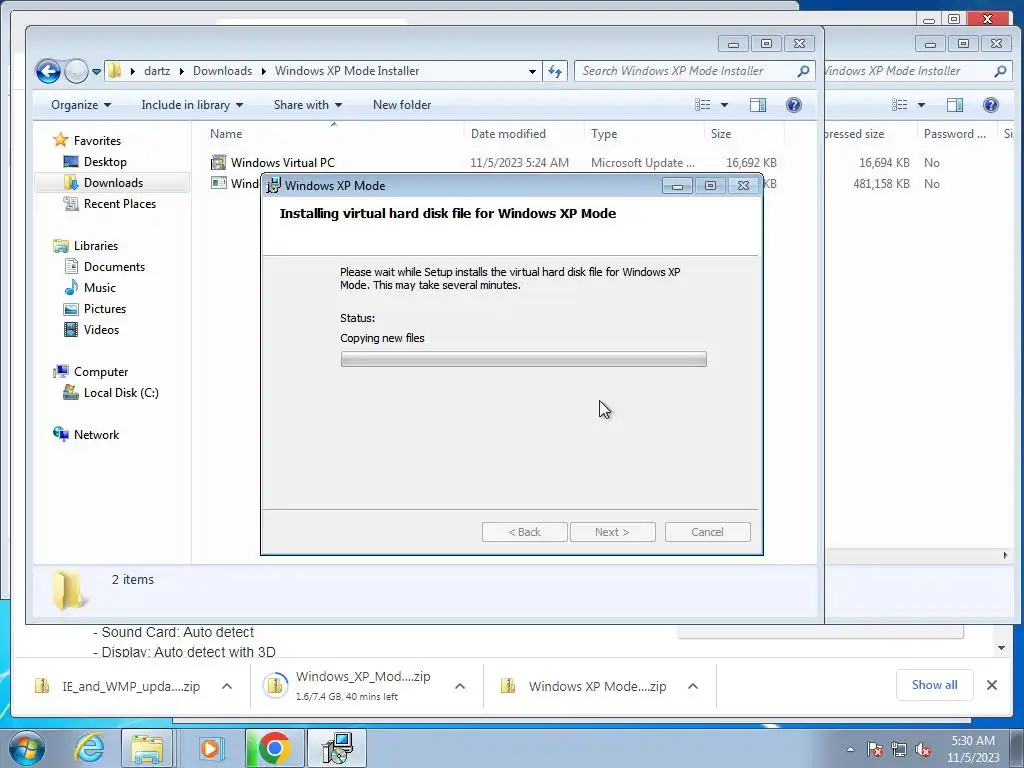Open the recent pages dropdown next to forward arrow
This screenshot has height=768, width=1024.
[x=97, y=71]
